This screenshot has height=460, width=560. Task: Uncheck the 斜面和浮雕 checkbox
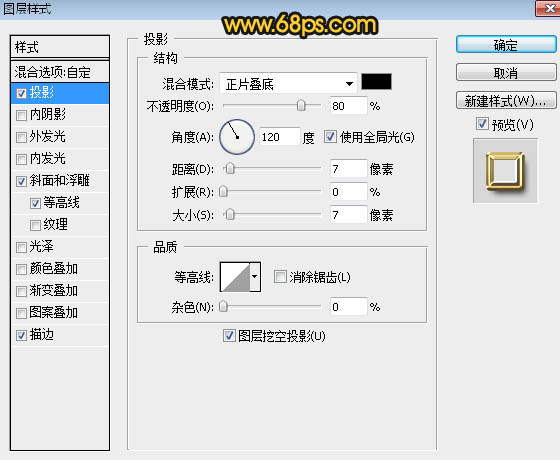tap(21, 181)
